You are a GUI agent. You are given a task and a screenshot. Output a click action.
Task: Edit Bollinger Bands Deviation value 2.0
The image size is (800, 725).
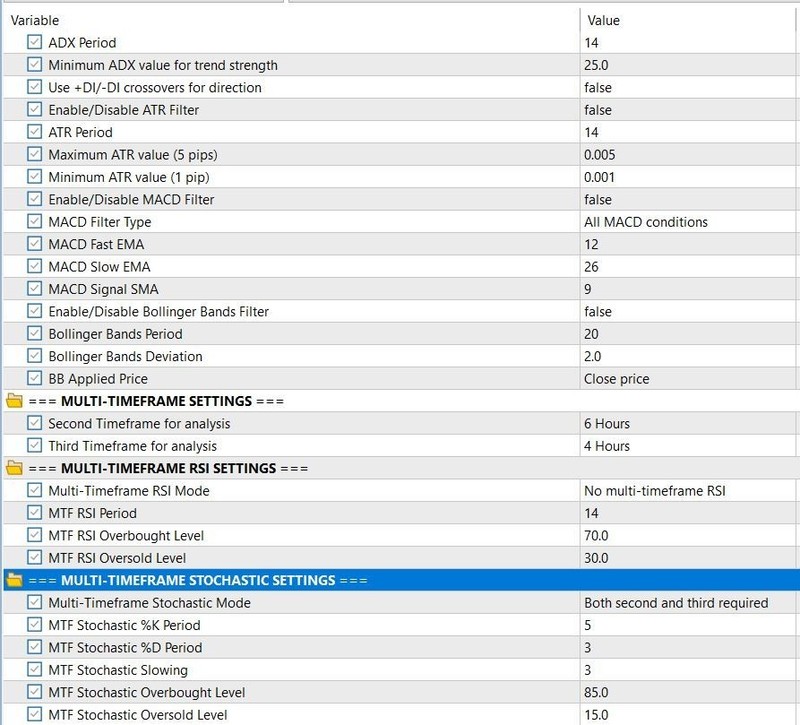[689, 356]
